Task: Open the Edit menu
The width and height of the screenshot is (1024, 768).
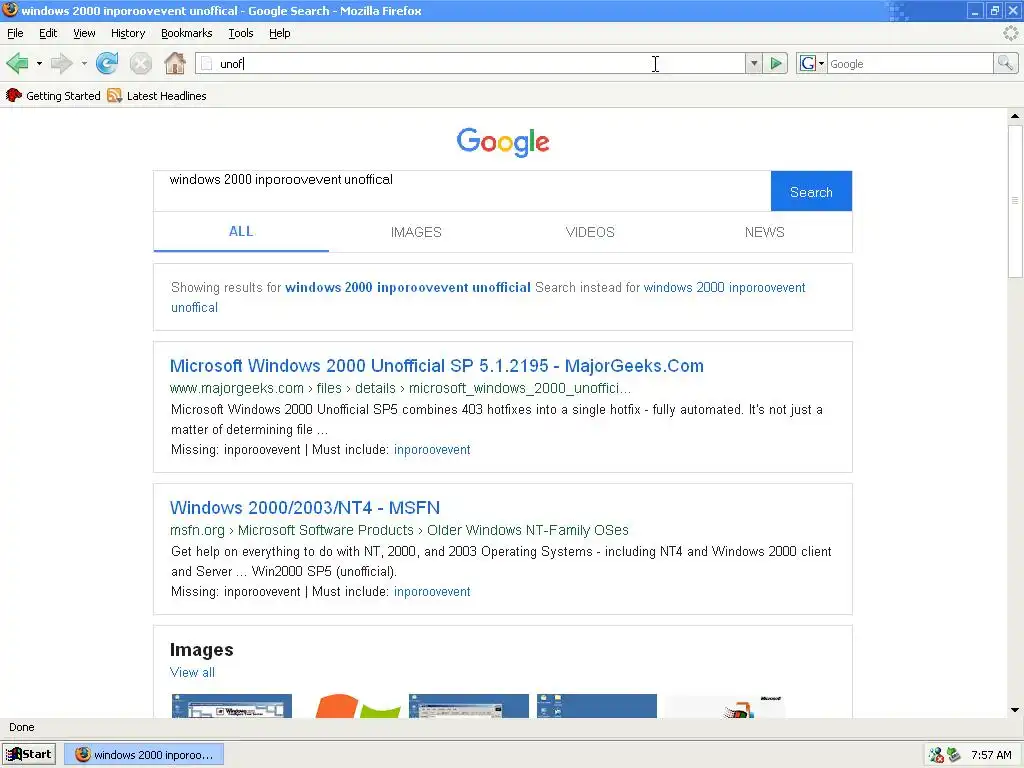Action: pyautogui.click(x=48, y=33)
